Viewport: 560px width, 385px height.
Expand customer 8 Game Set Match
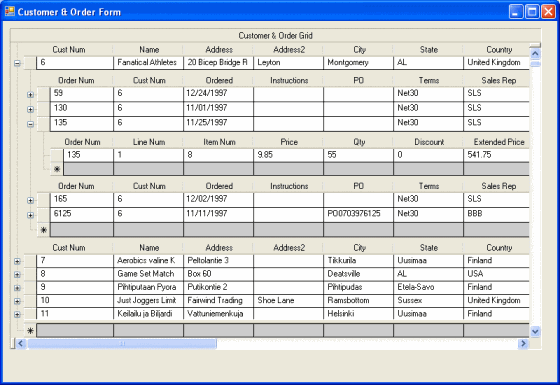[17, 275]
